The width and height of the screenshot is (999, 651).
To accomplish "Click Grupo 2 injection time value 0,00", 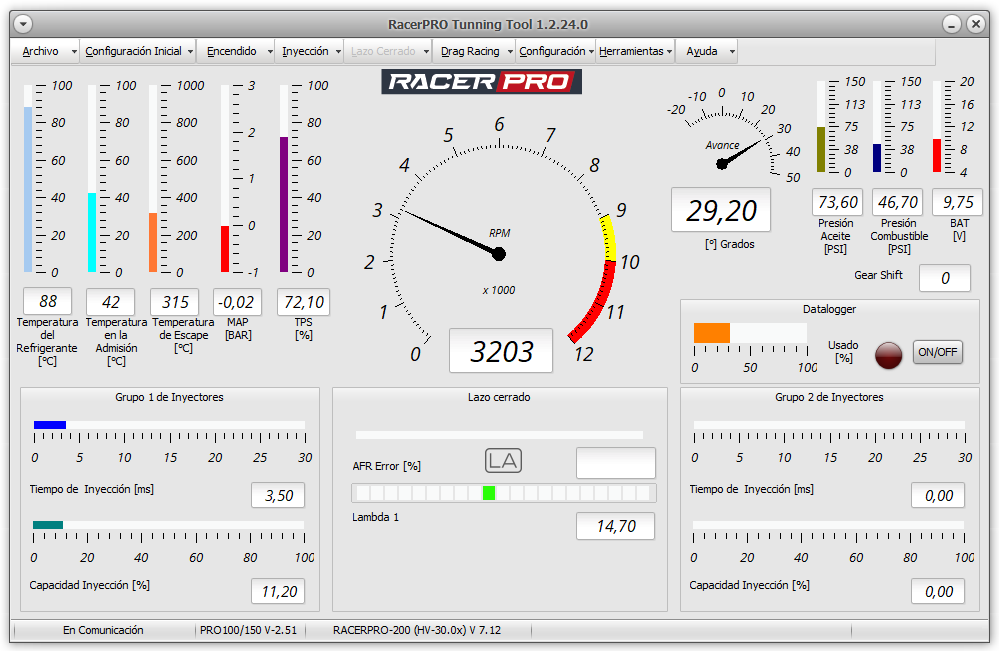I will [938, 496].
